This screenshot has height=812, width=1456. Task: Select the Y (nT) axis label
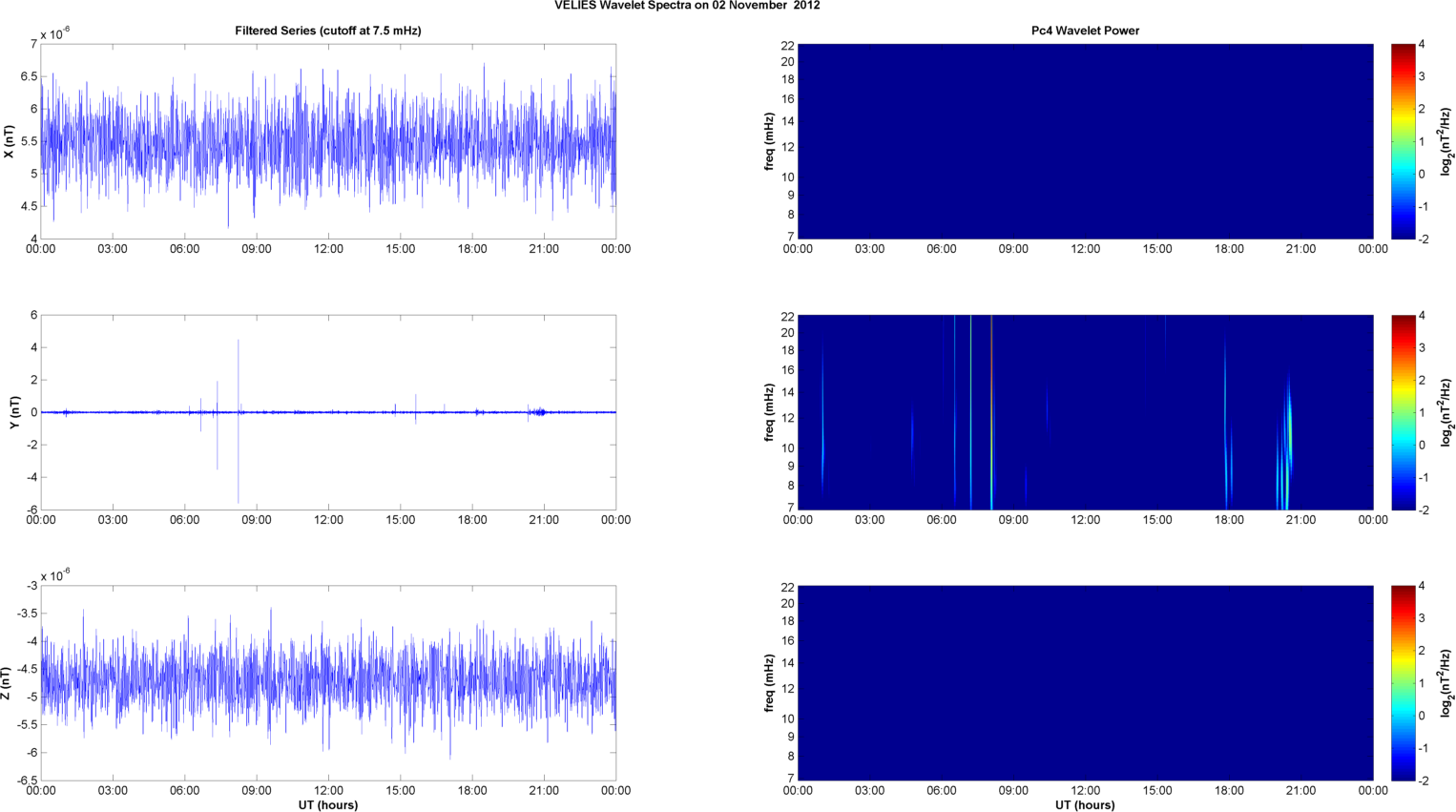pyautogui.click(x=14, y=412)
